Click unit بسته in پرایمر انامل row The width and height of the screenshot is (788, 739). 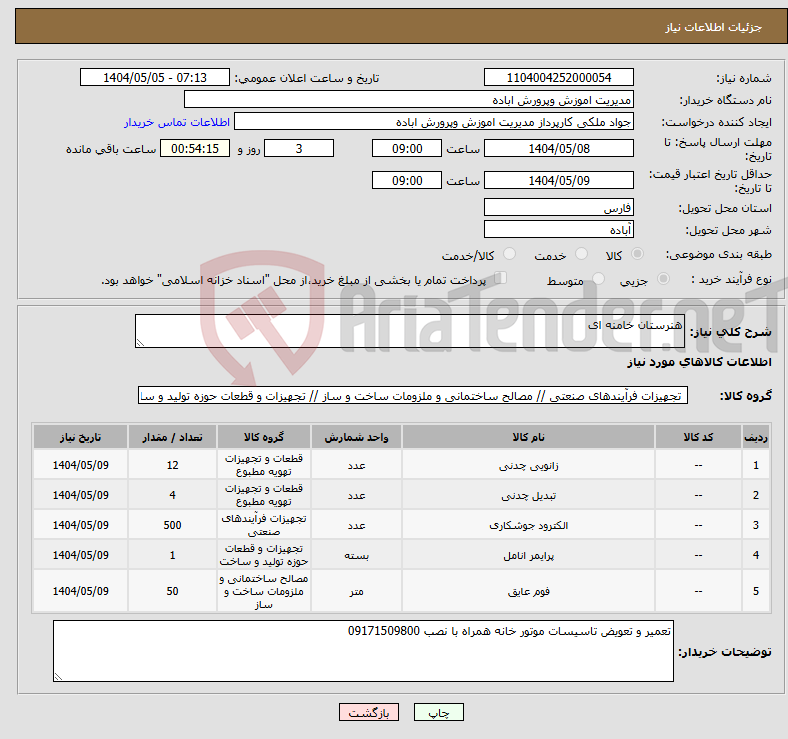click(x=356, y=555)
